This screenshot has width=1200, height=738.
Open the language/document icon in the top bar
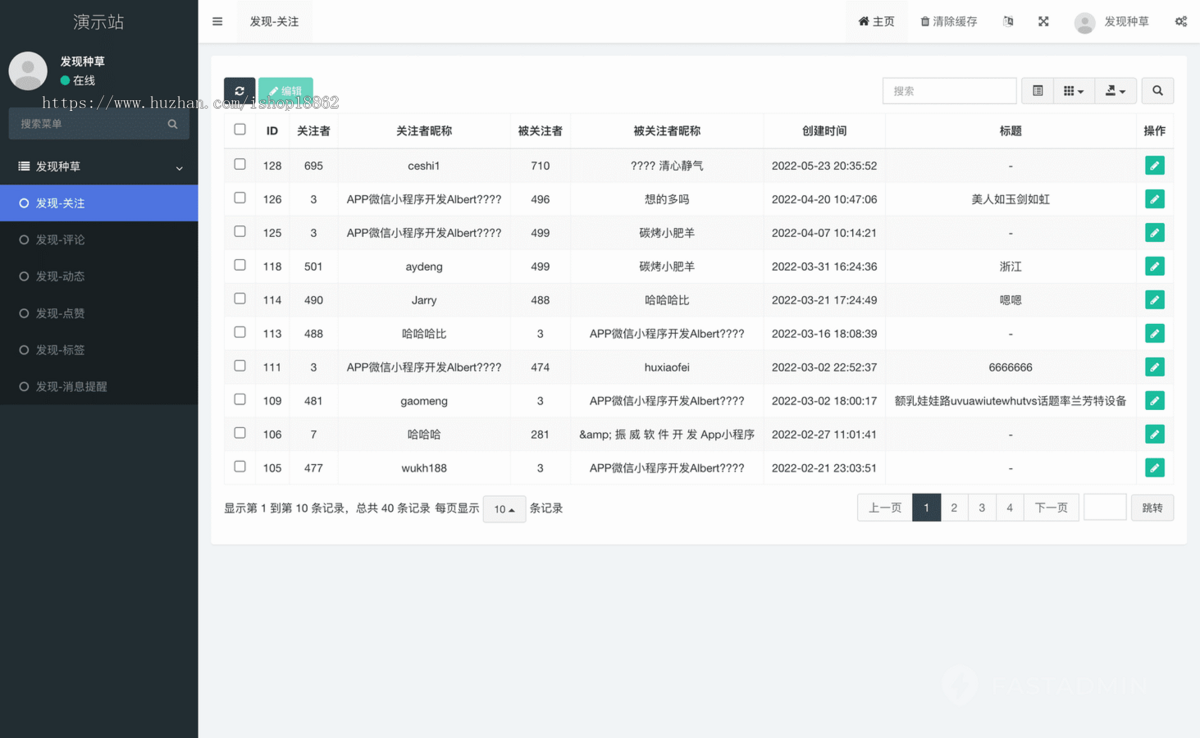pos(1008,21)
